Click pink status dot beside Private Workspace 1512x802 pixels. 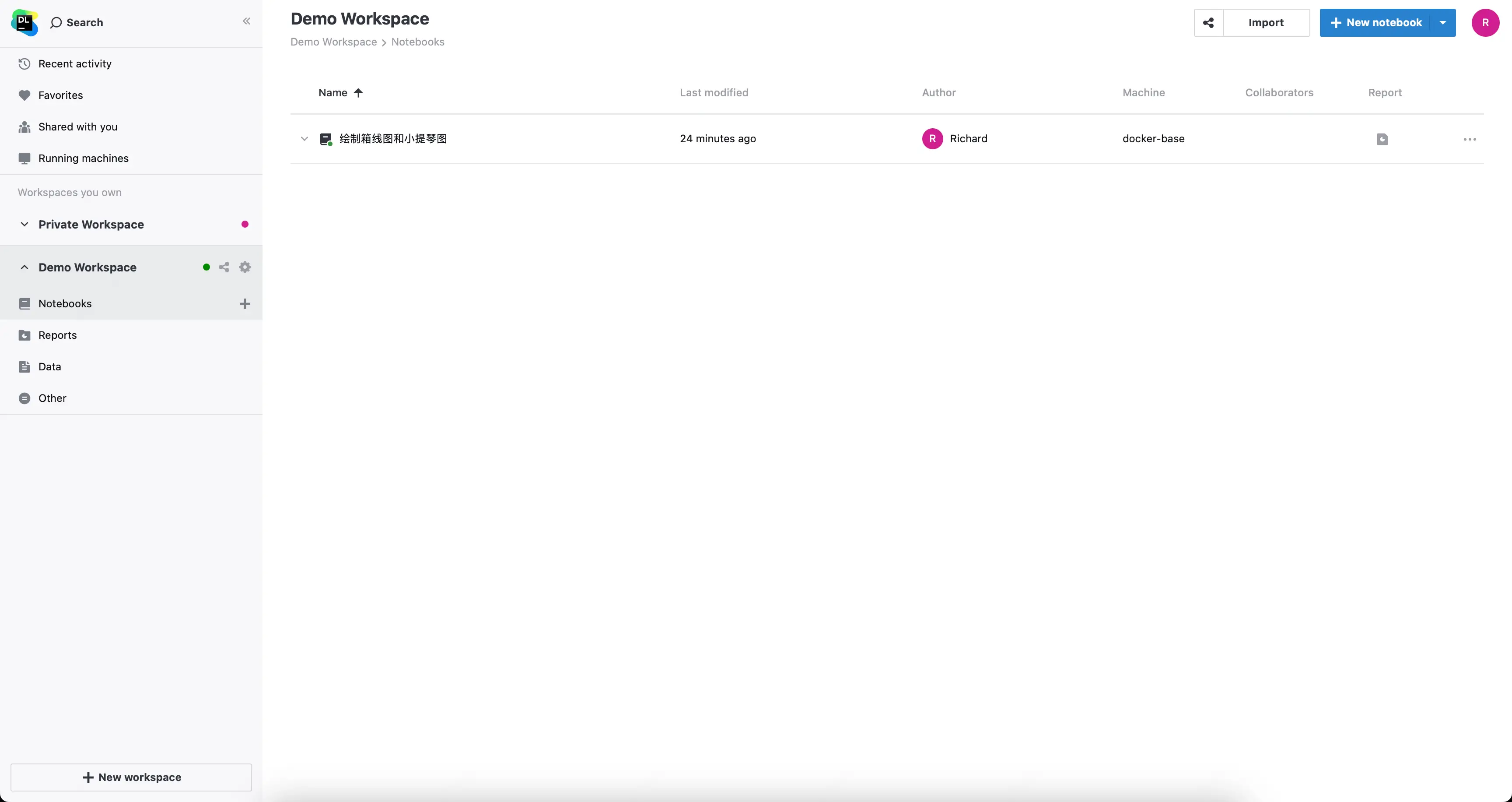pyautogui.click(x=245, y=224)
